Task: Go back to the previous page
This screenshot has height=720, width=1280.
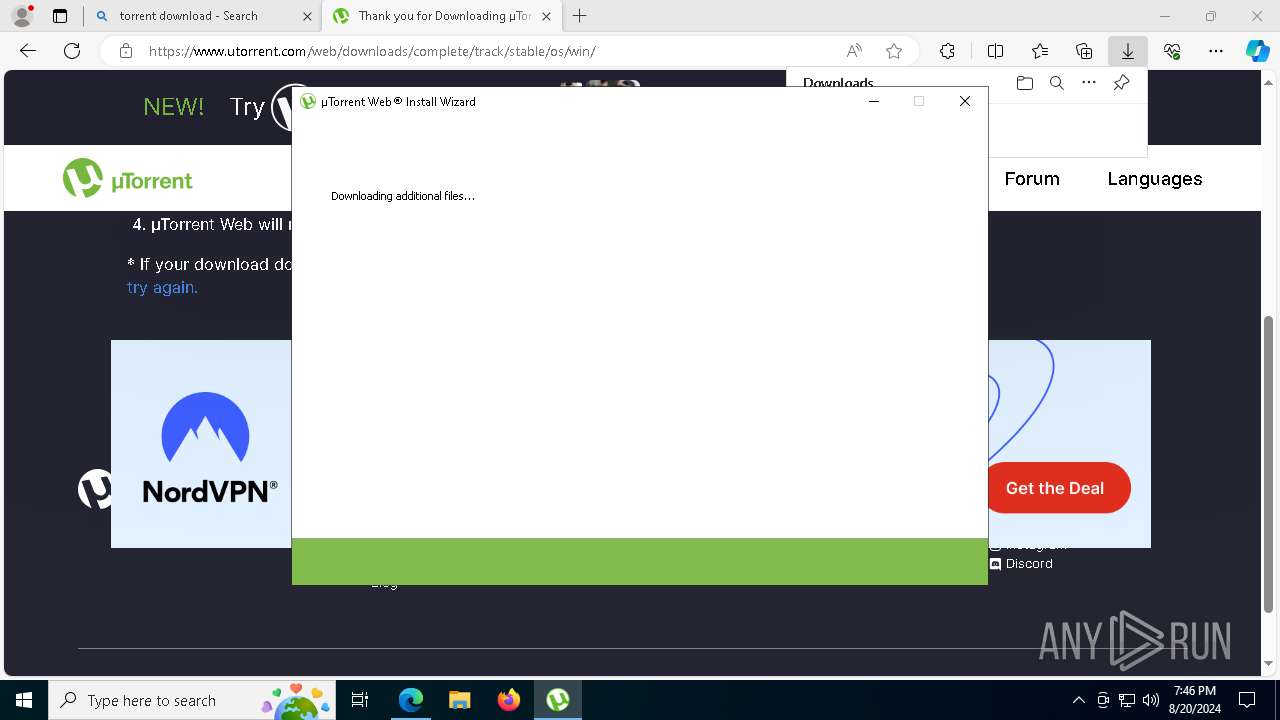Action: [x=28, y=51]
